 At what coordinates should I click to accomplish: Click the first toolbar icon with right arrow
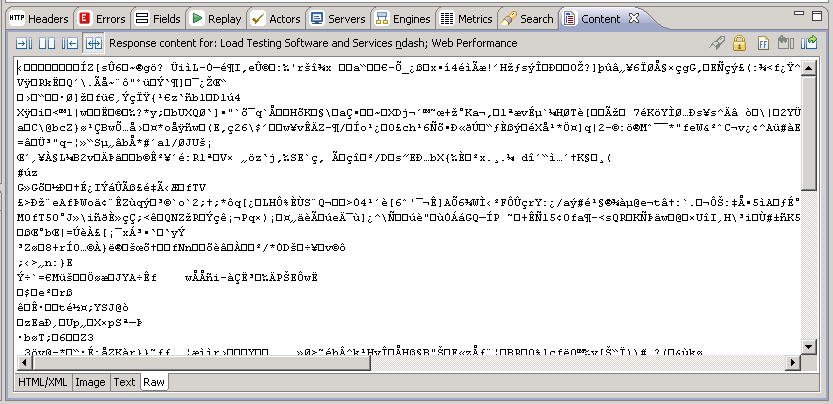pos(23,43)
